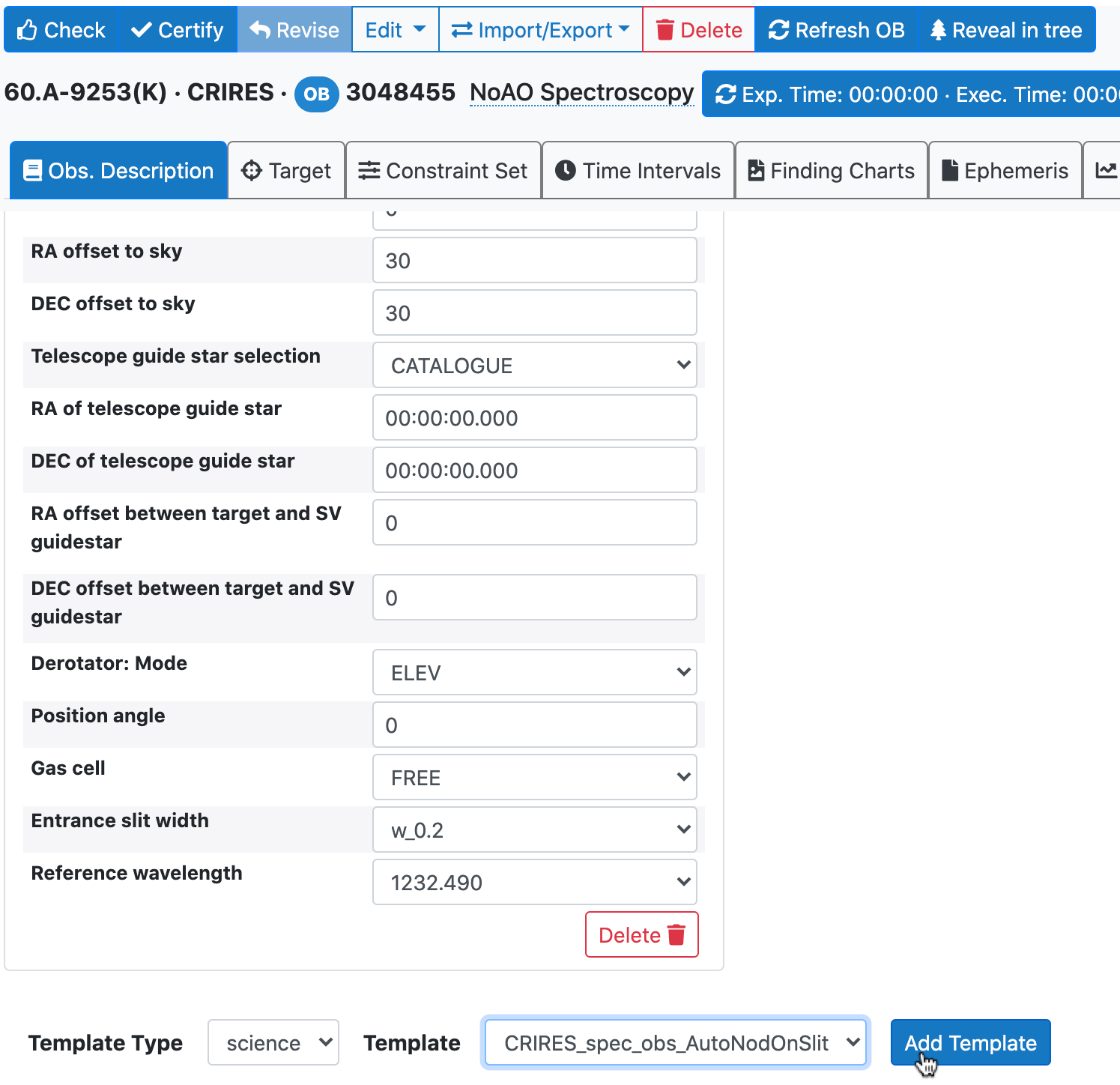Click the Check thumbs-up button
This screenshot has height=1085, width=1120.
coord(61,30)
